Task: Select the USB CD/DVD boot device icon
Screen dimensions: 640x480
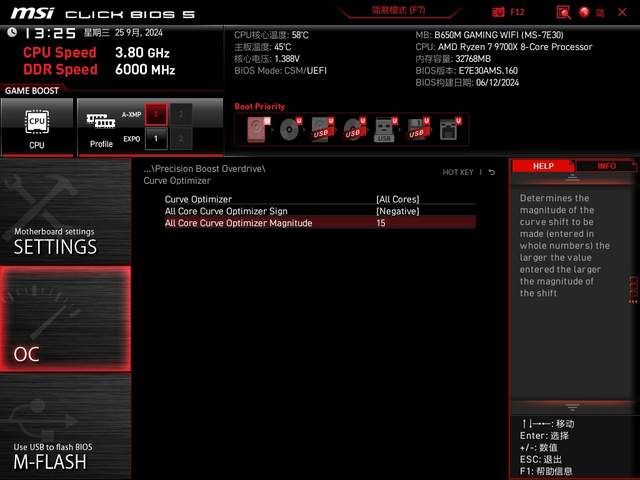Action: (x=354, y=129)
